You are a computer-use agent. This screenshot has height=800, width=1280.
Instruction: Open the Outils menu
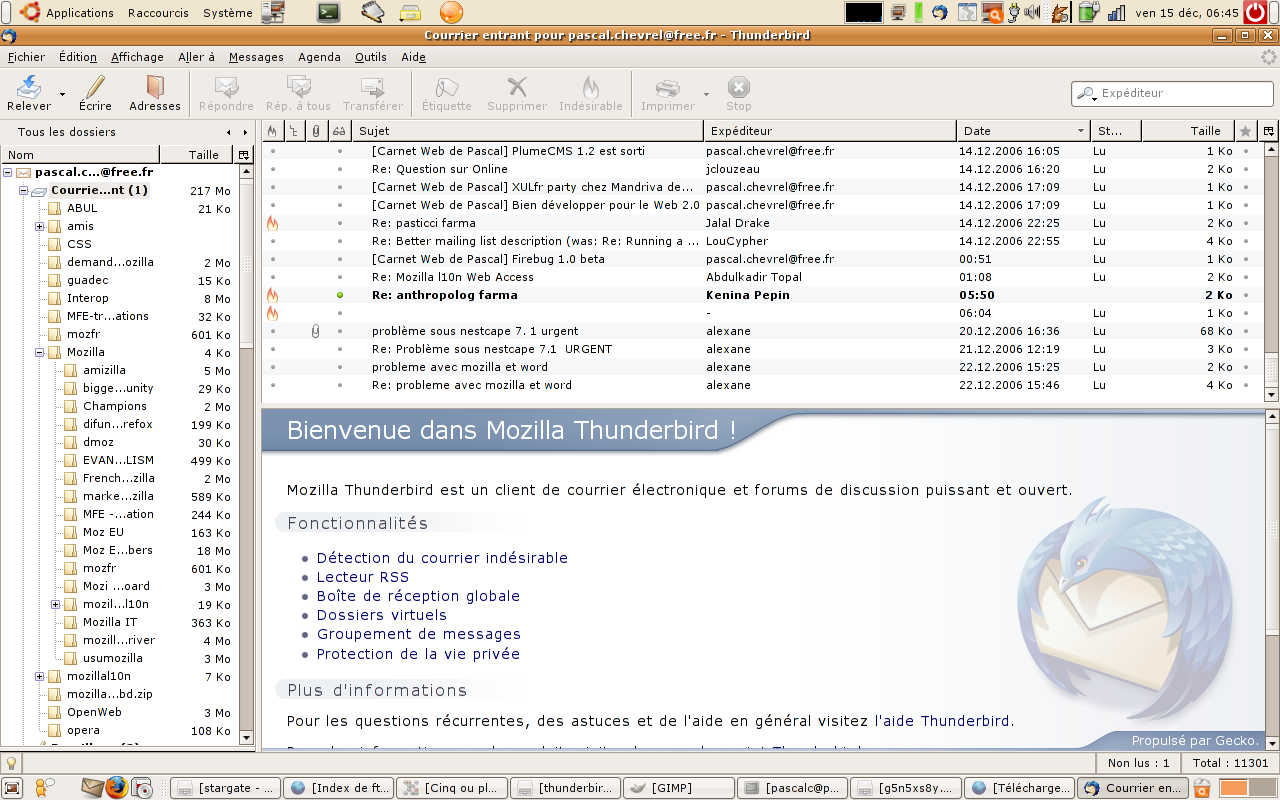(371, 57)
